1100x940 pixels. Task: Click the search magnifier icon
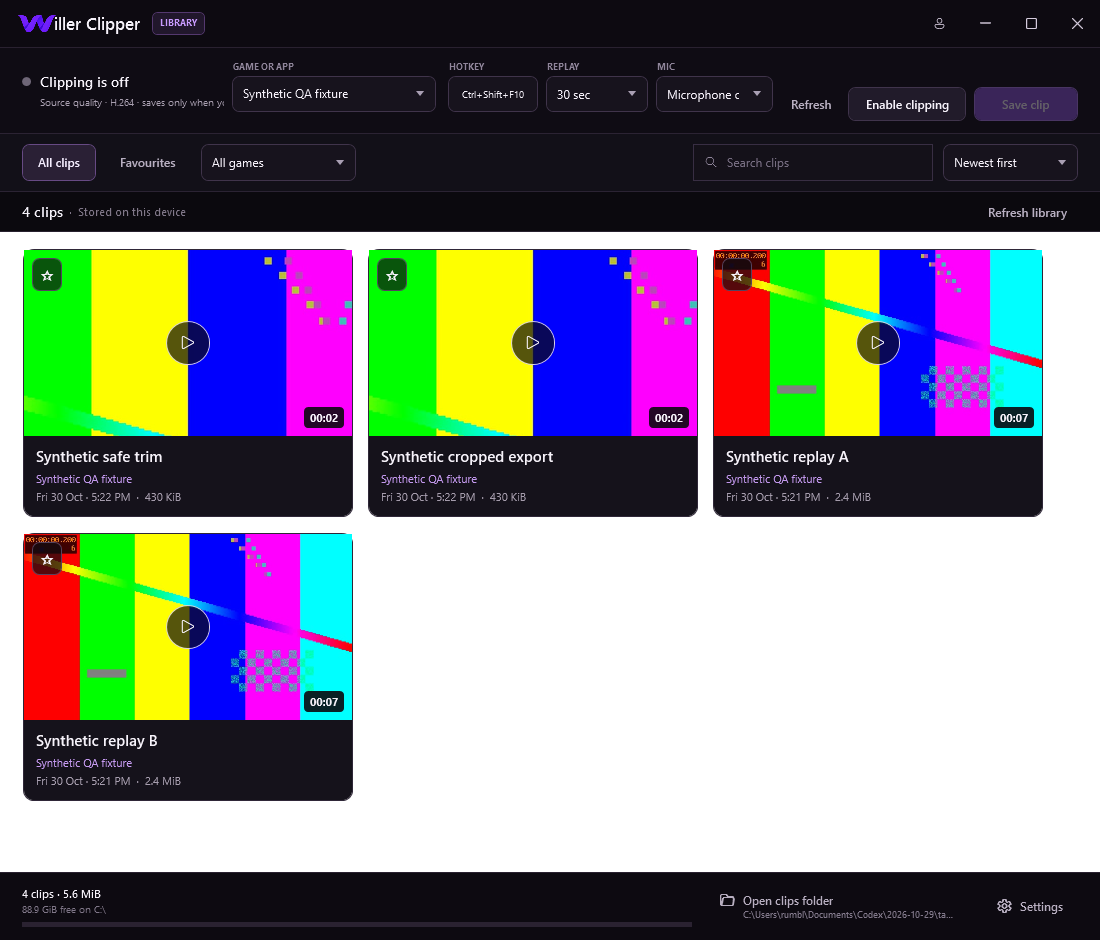pyautogui.click(x=711, y=162)
